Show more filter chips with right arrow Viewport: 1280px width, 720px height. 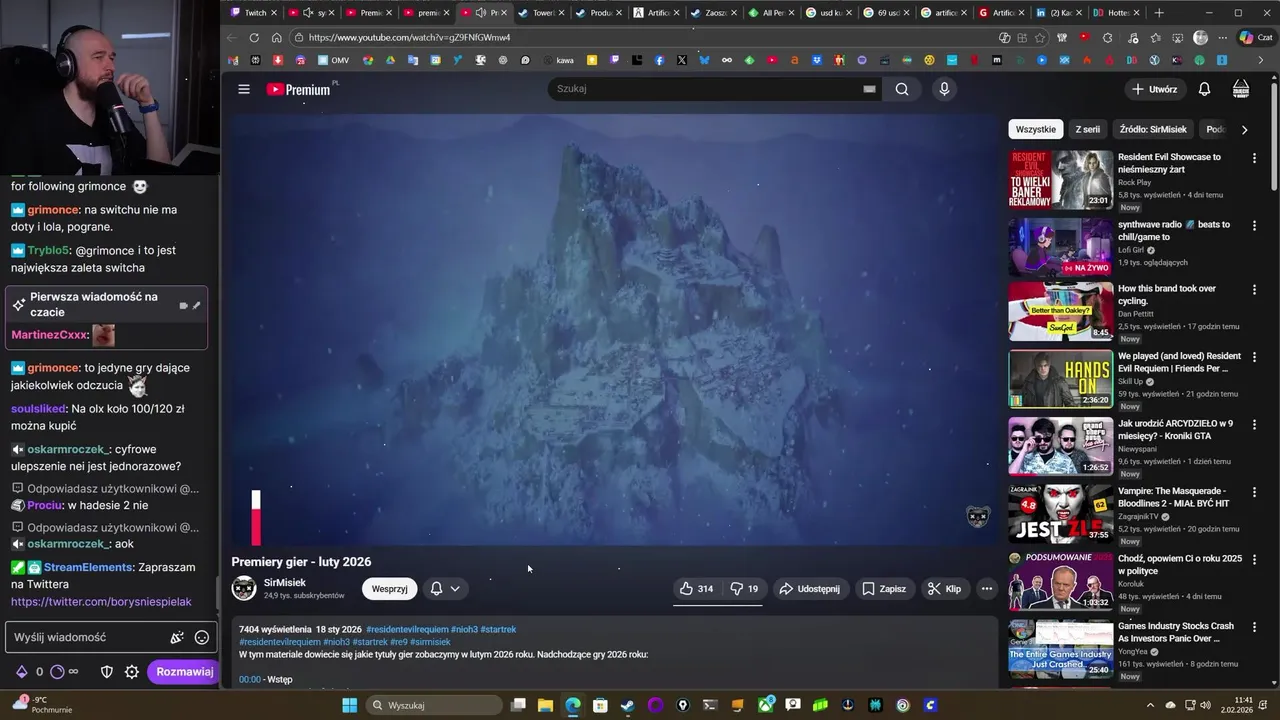click(1244, 129)
